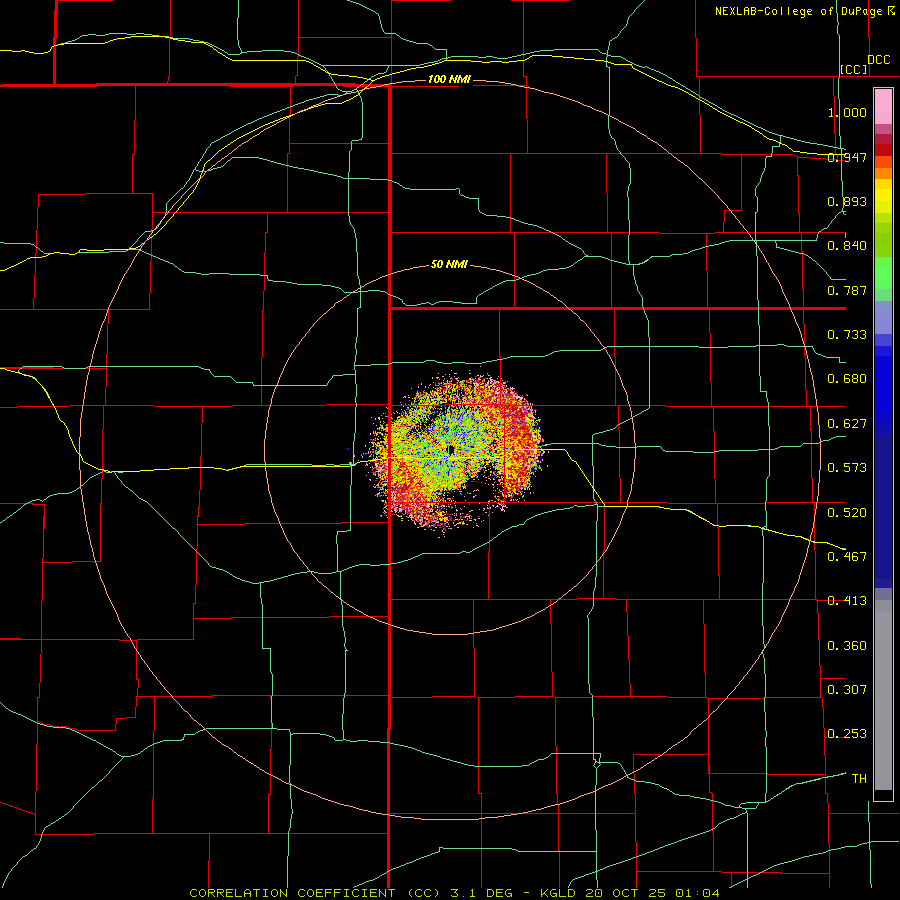Click the 0.360 scale value
The image size is (900, 900).
[x=847, y=645]
